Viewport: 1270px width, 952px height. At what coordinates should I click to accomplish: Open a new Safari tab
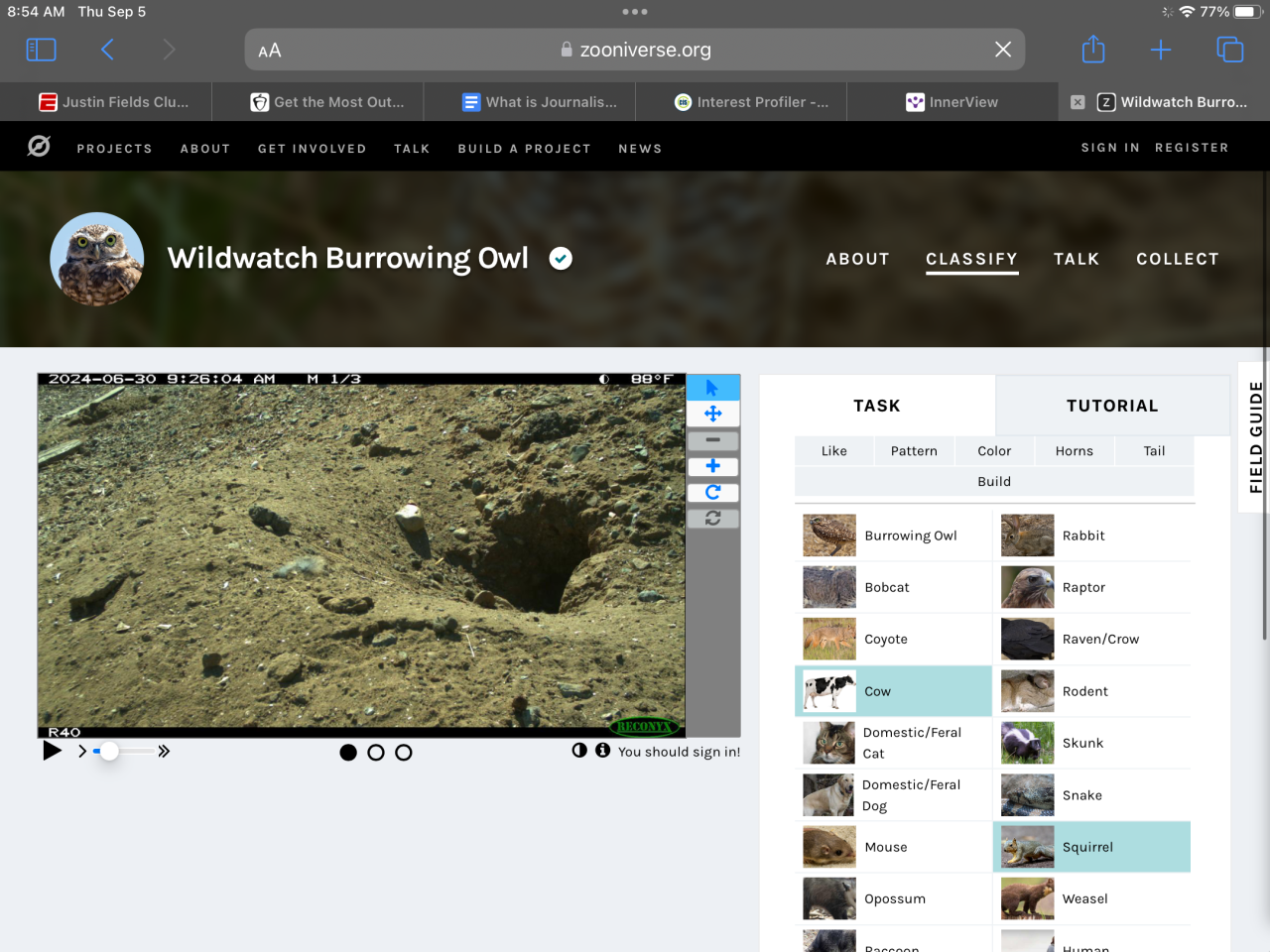[x=1161, y=50]
